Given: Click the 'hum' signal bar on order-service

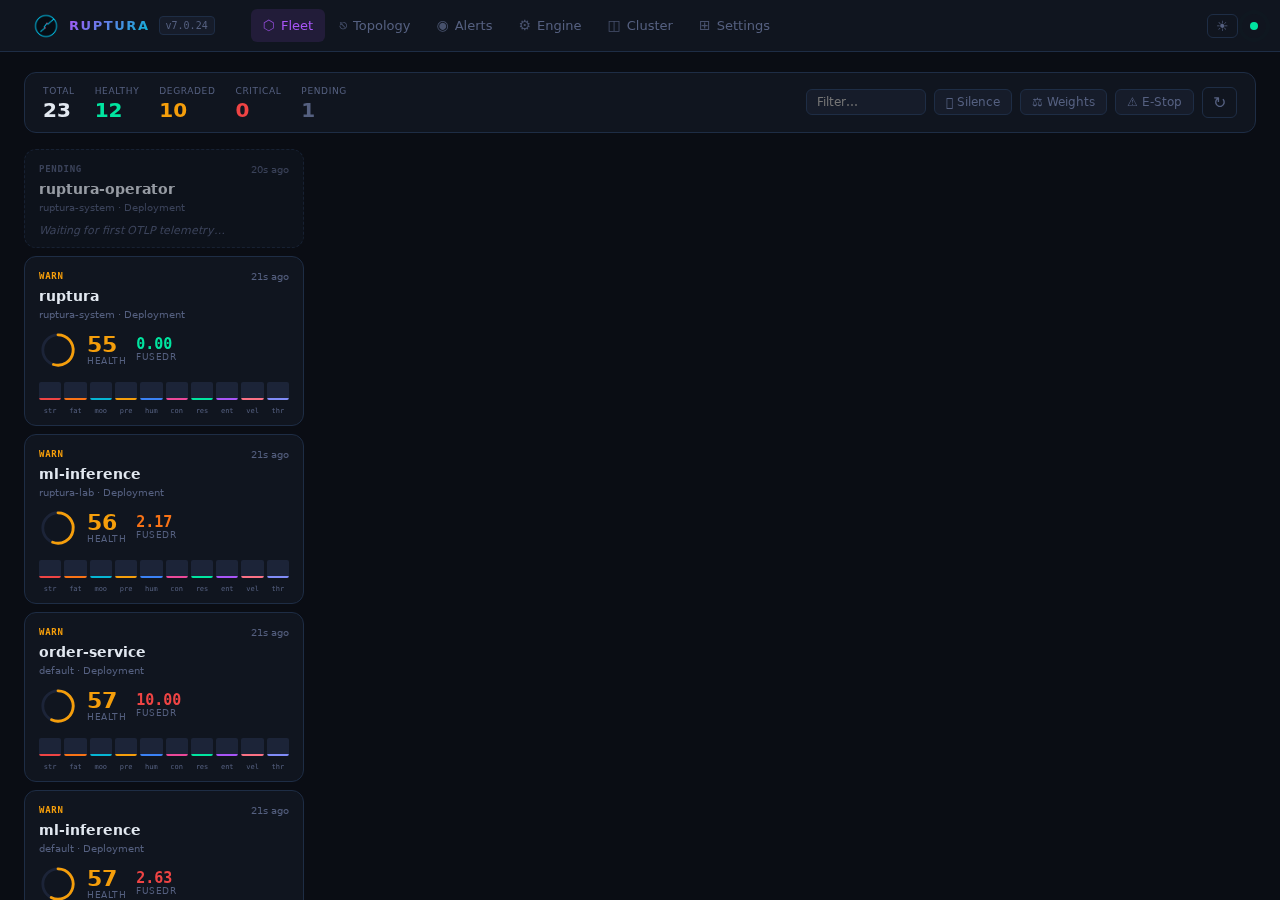Looking at the screenshot, I should (151, 747).
